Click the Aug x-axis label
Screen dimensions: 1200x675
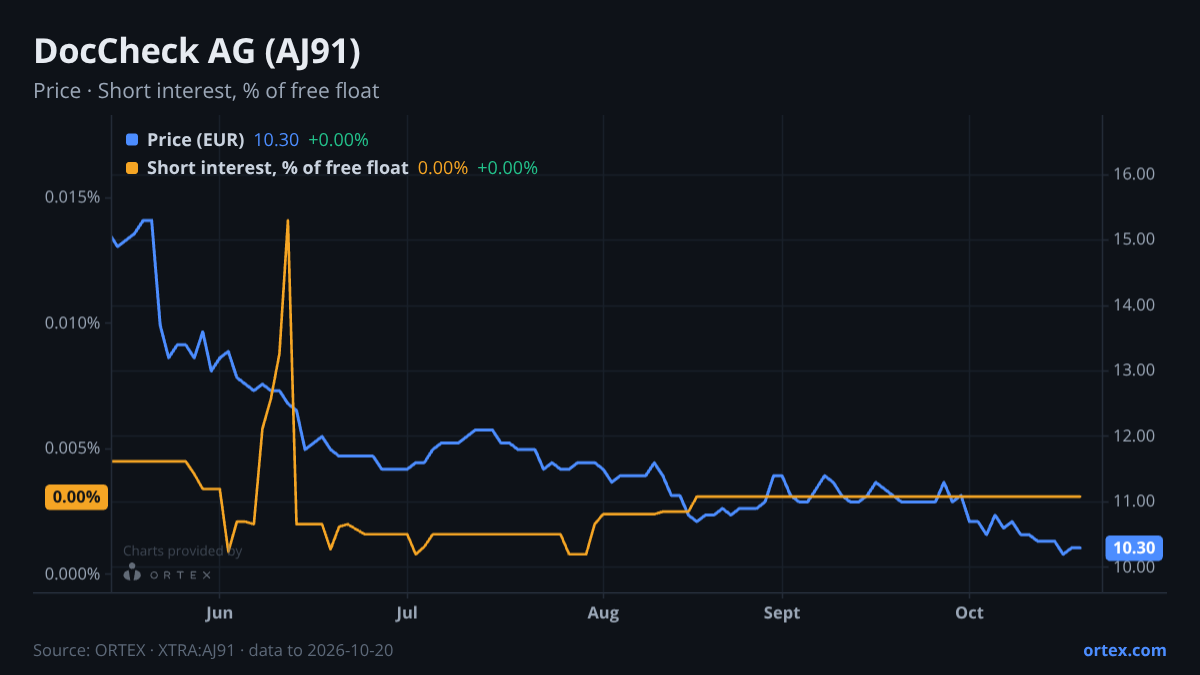(602, 613)
